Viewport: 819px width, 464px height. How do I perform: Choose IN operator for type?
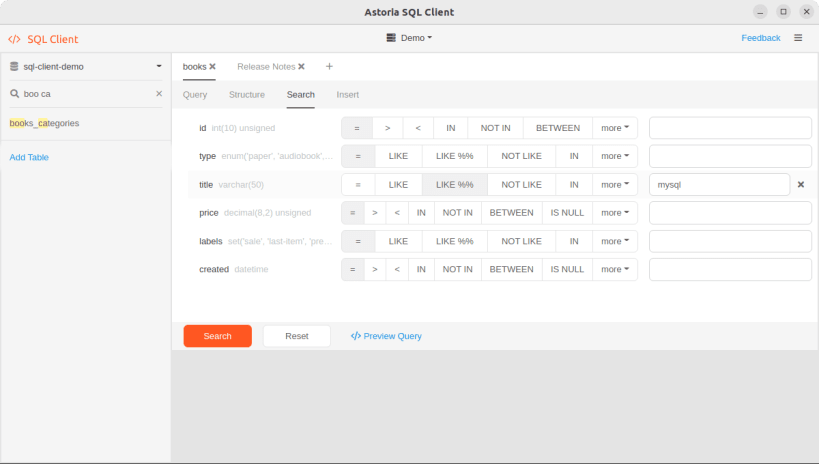(574, 156)
